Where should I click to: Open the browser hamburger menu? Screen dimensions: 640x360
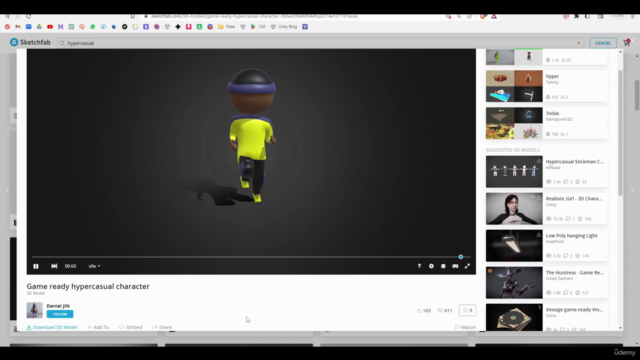coord(632,16)
